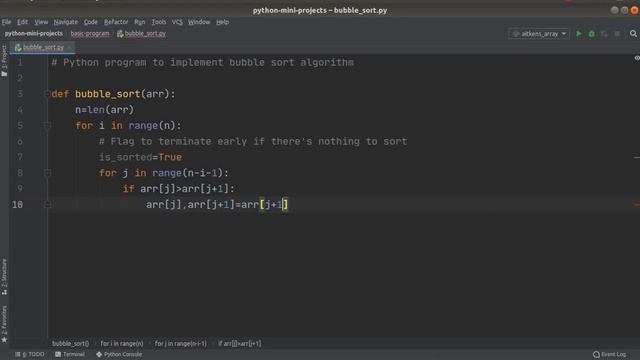Open the VCS menu
The height and width of the screenshot is (360, 640).
(177, 22)
